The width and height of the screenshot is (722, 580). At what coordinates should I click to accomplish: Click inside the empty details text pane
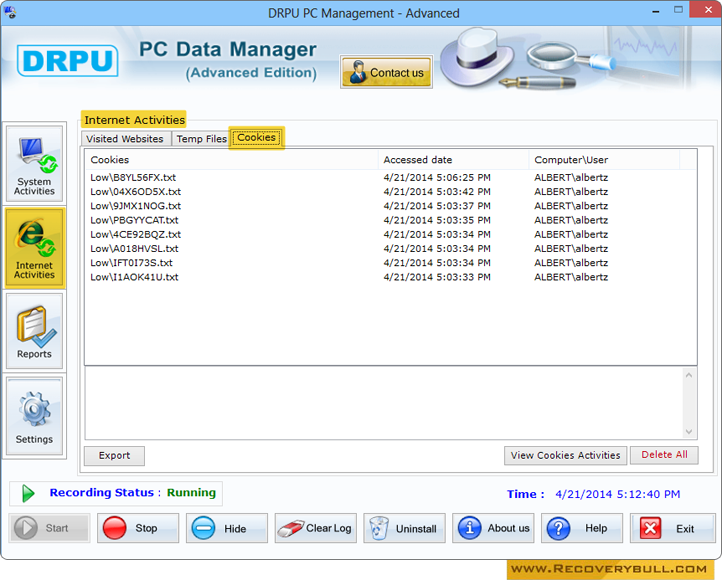click(384, 403)
